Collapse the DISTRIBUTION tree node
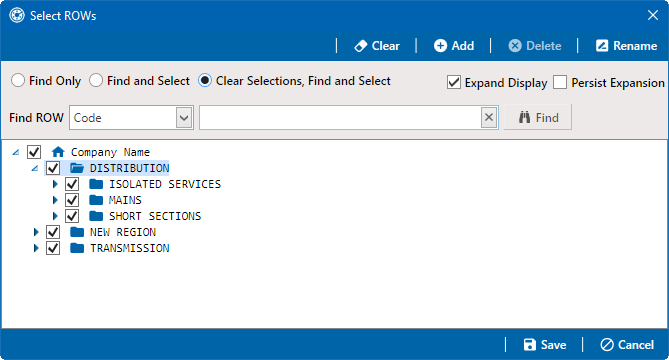Screen dimensions: 669x360 point(35,168)
